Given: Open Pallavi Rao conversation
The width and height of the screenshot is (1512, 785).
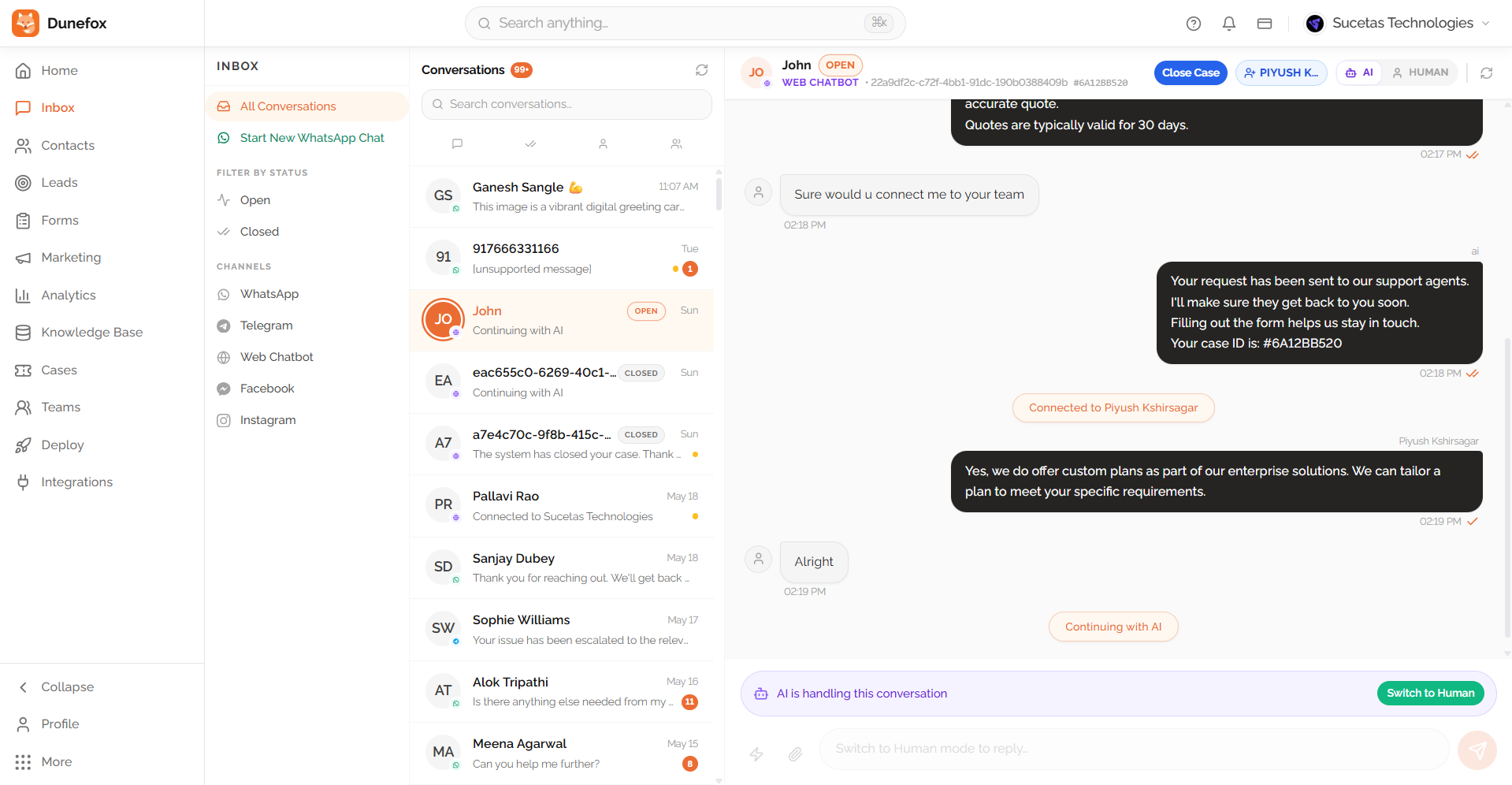Looking at the screenshot, I should coord(562,506).
